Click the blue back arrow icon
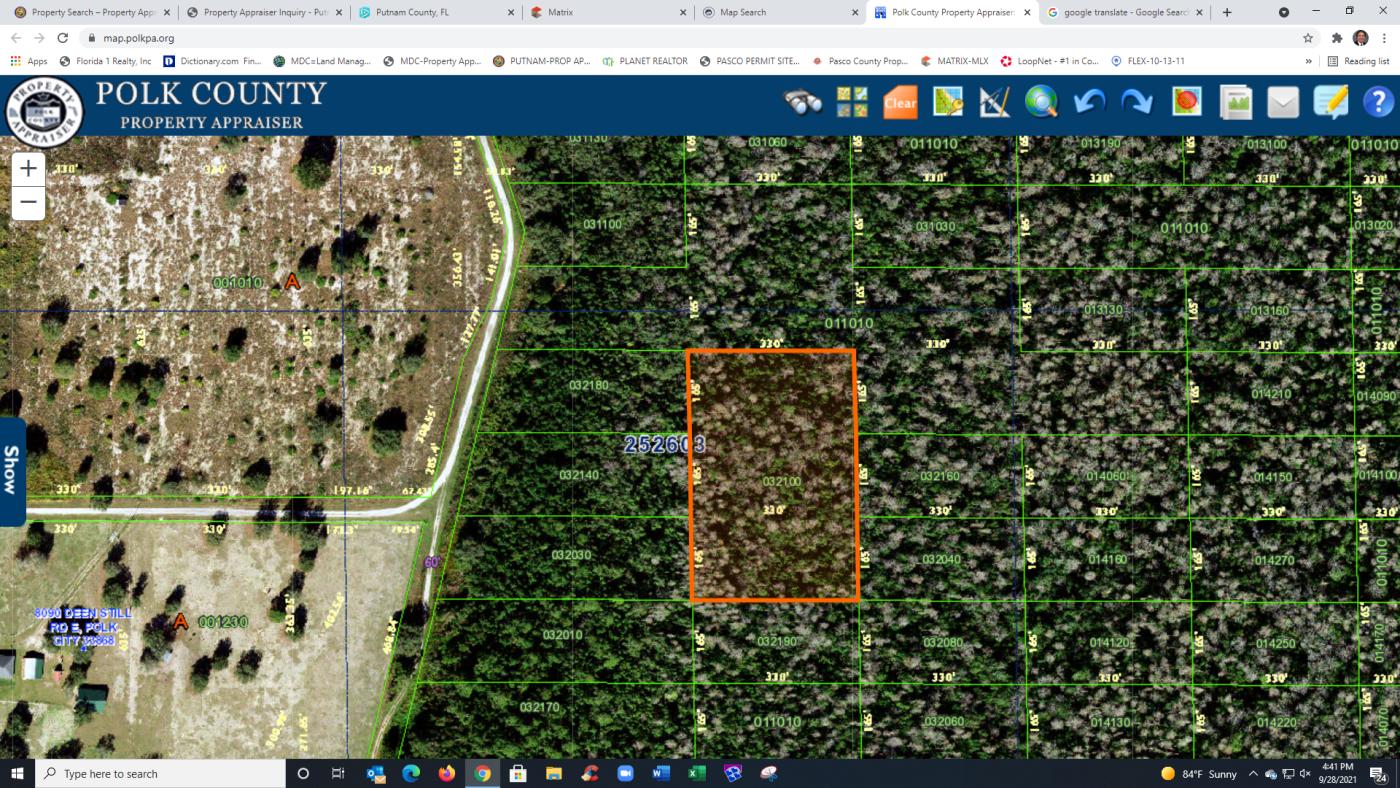 [1090, 102]
